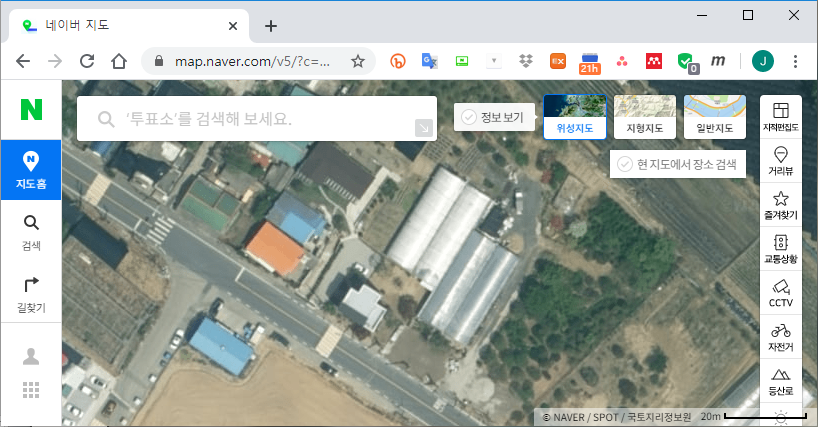
Task: Open the 길찾기 directions panel
Action: [x=31, y=295]
